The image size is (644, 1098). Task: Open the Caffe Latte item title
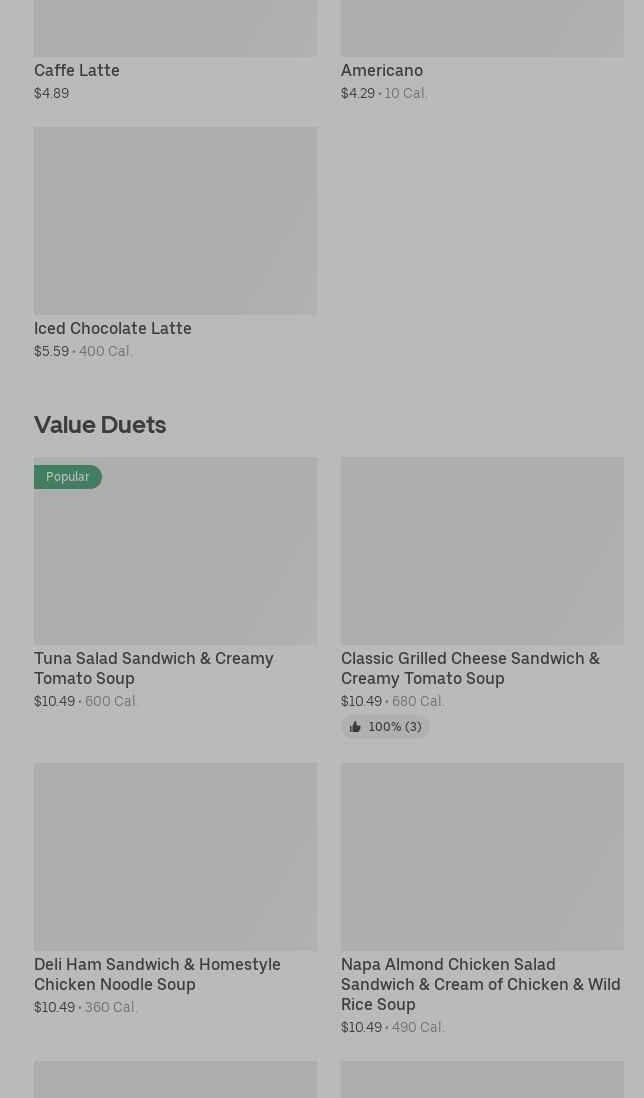(77, 70)
